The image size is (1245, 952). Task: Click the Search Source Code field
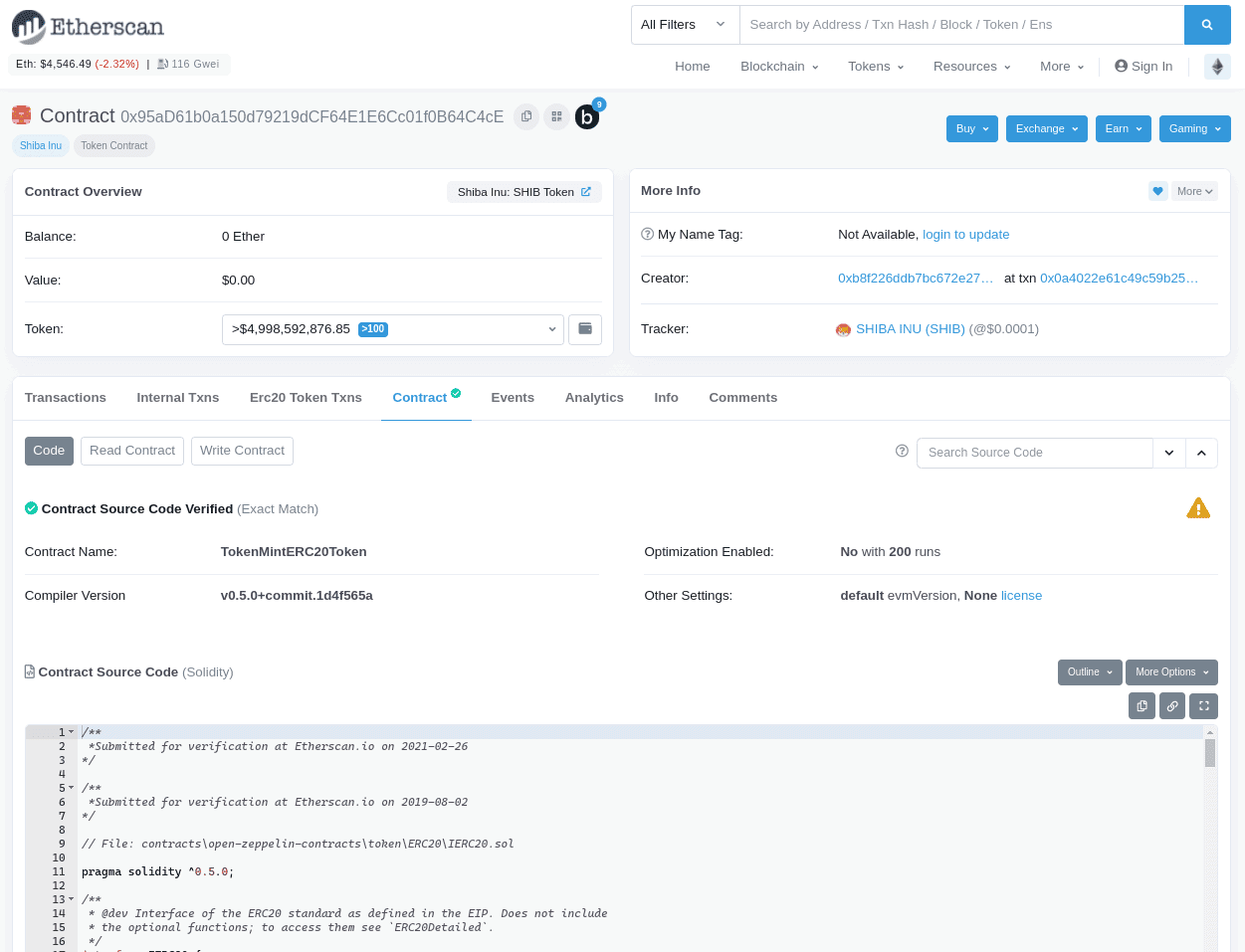pyautogui.click(x=1035, y=453)
